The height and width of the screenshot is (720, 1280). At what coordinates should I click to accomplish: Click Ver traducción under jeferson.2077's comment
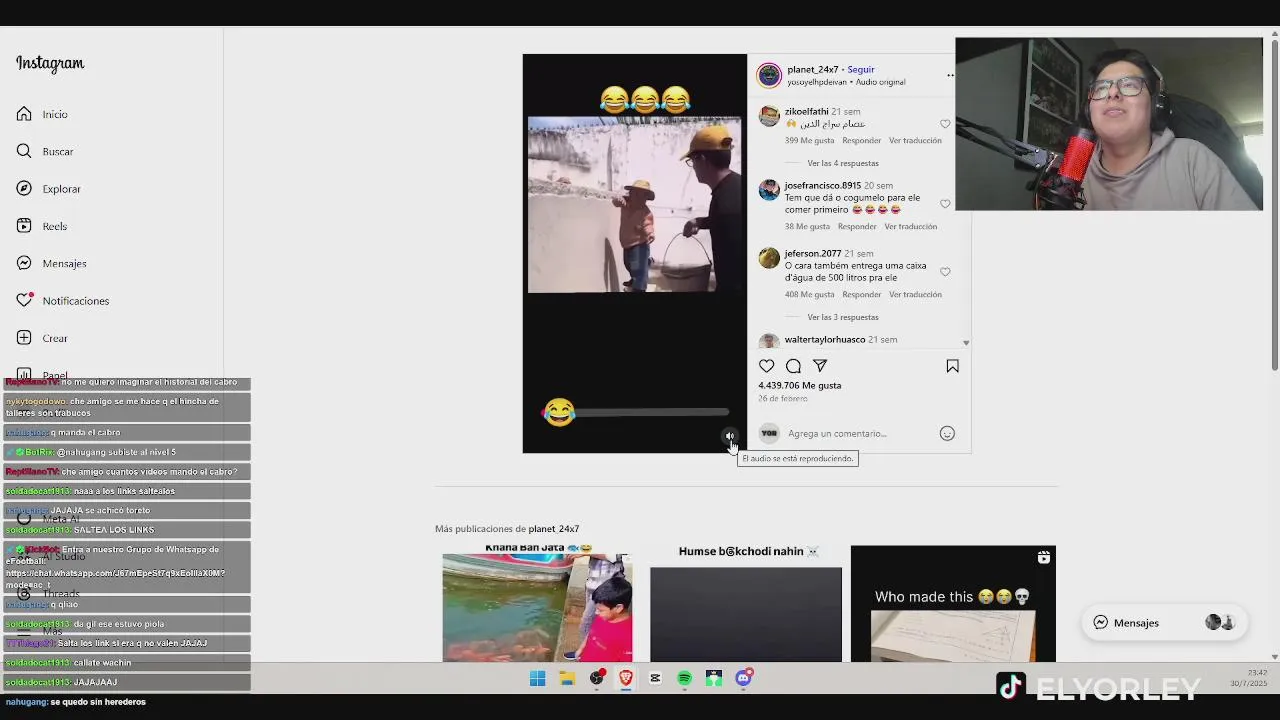pos(915,294)
